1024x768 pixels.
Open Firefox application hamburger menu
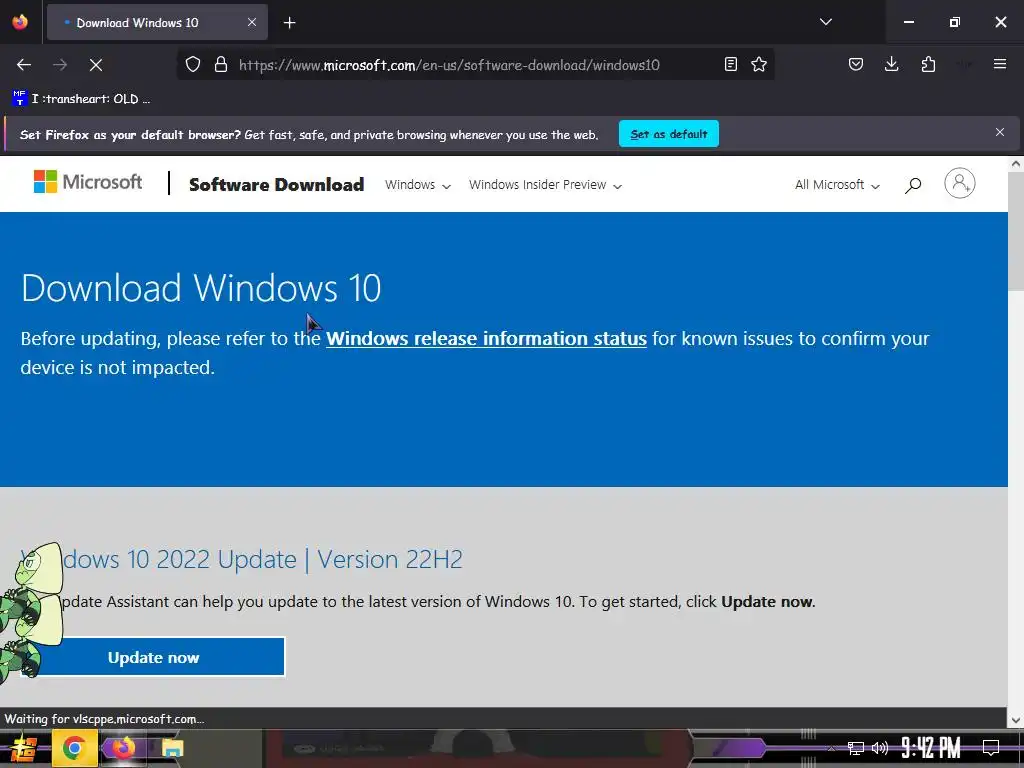coord(1000,64)
